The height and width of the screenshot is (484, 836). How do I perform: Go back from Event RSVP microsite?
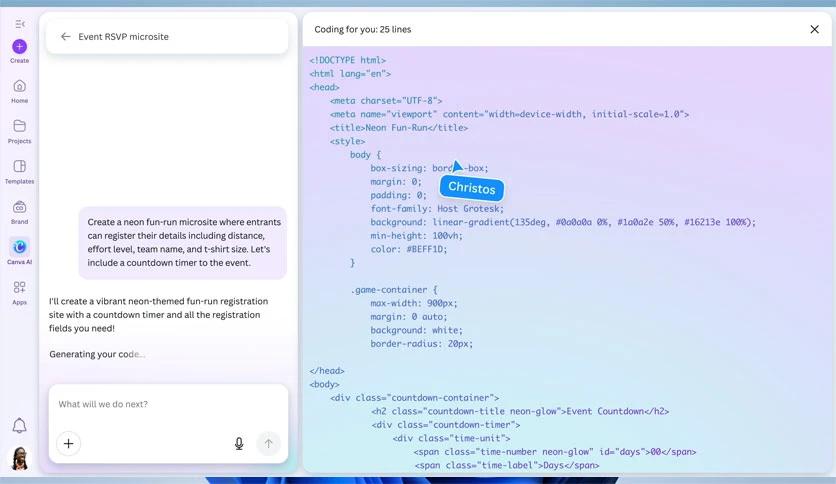click(x=65, y=36)
